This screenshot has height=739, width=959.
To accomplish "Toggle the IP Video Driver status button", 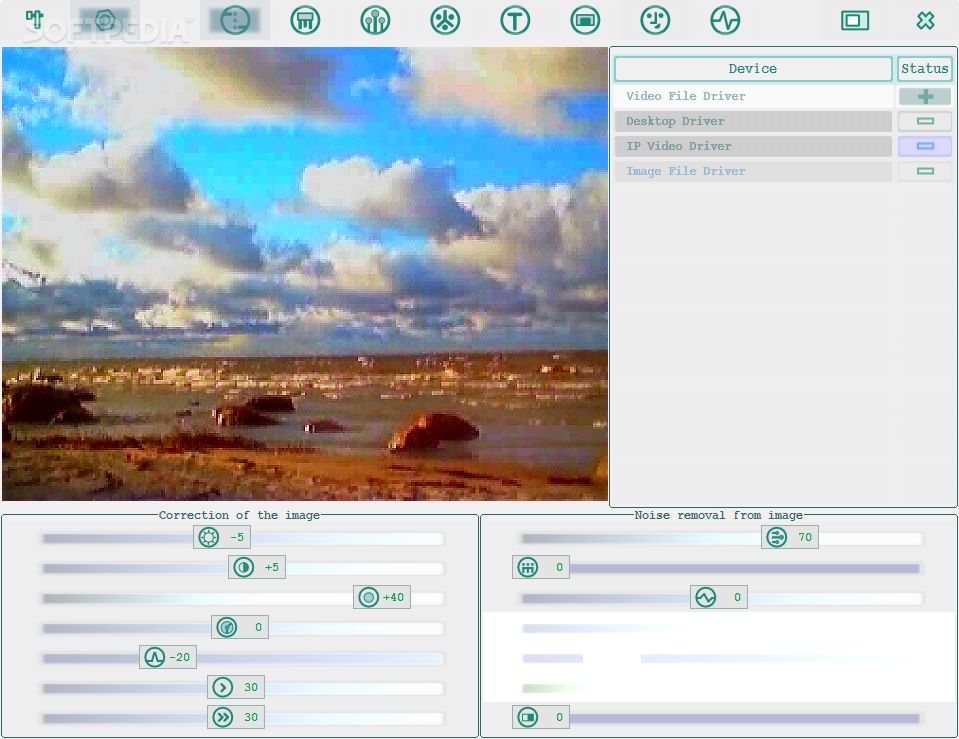I will coord(925,146).
